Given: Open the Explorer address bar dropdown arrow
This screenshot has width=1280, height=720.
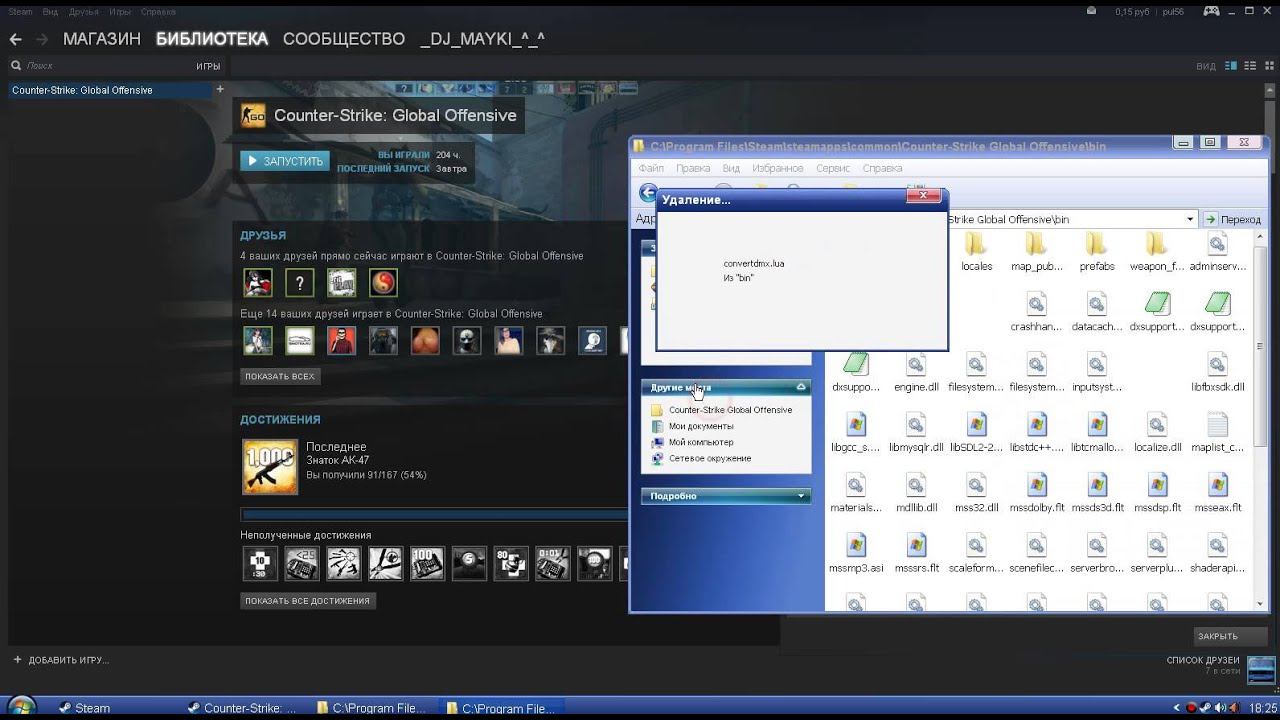Looking at the screenshot, I should (x=1190, y=219).
